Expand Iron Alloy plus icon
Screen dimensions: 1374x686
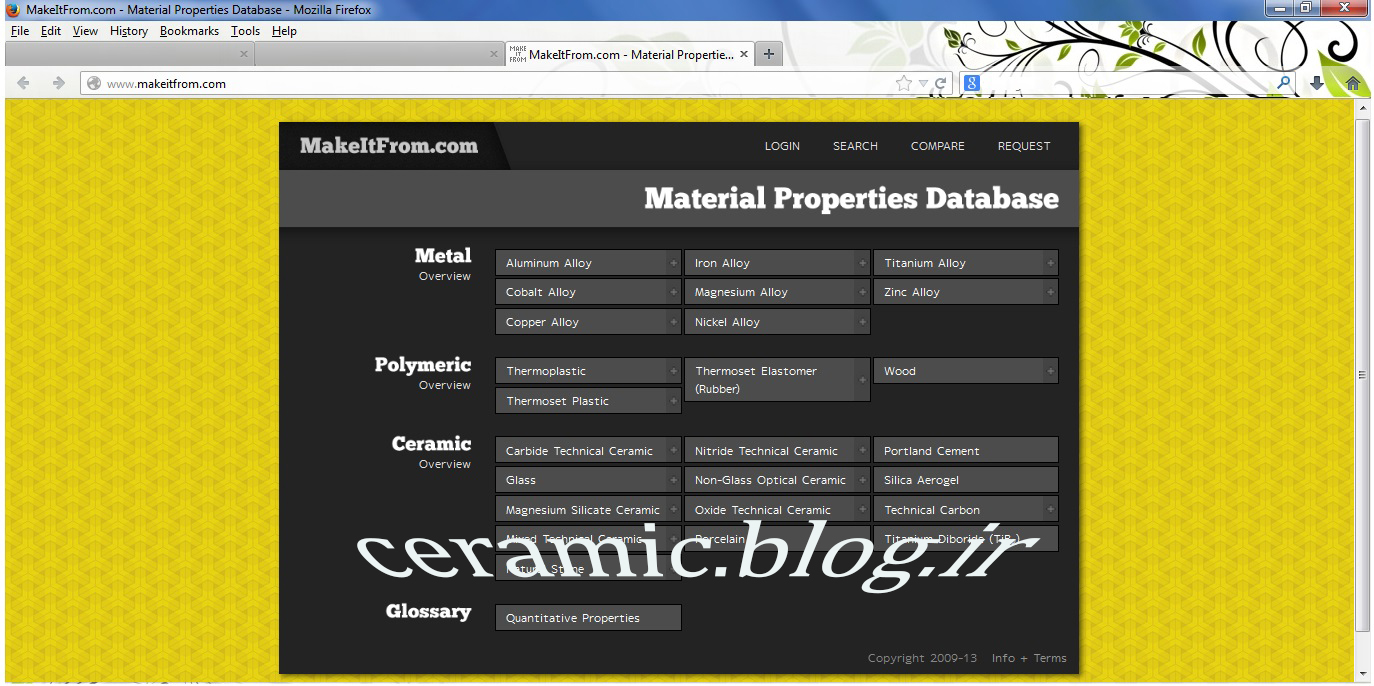[862, 263]
